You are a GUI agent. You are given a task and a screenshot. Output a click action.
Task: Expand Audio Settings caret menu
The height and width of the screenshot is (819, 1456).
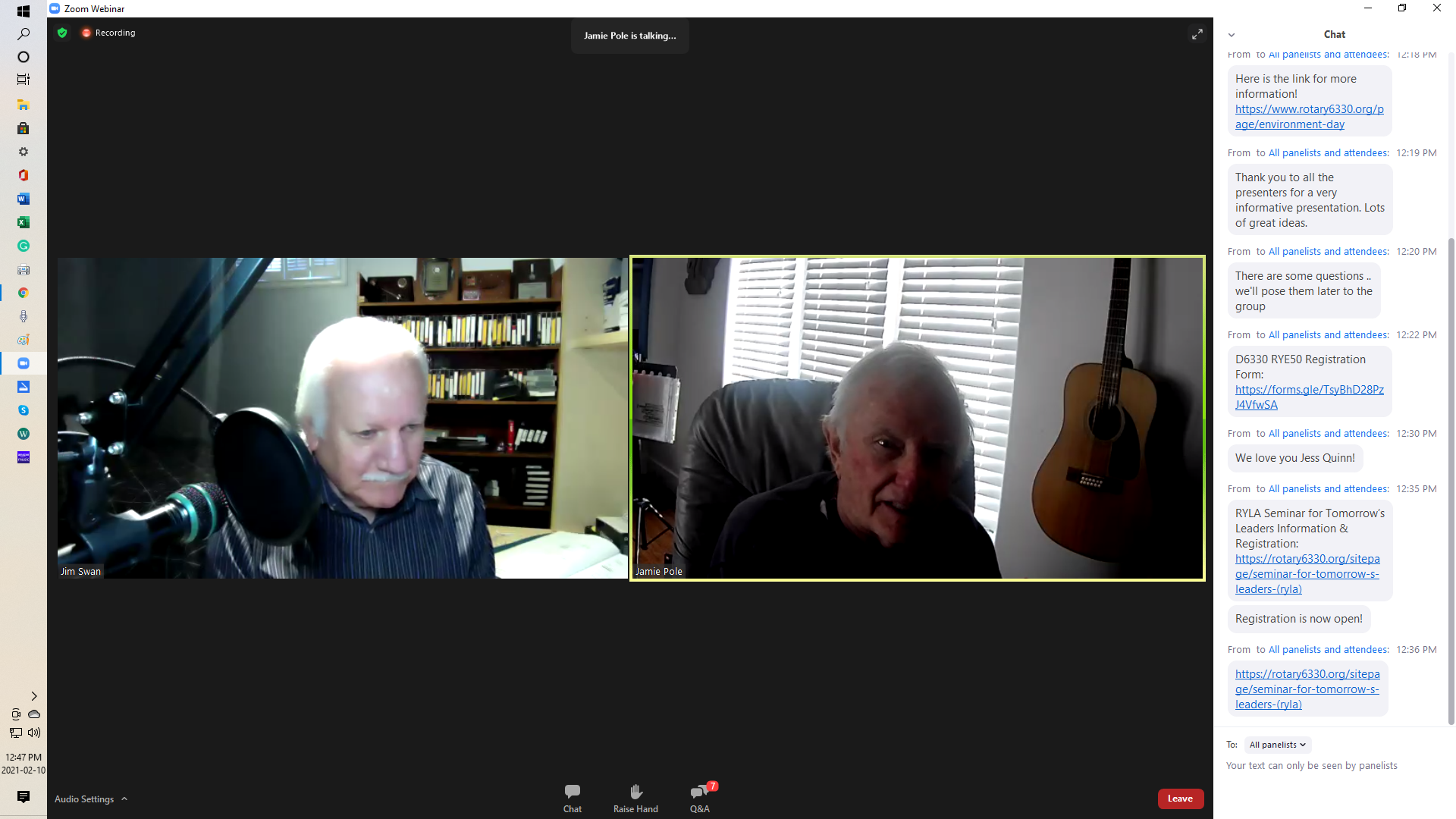(124, 799)
